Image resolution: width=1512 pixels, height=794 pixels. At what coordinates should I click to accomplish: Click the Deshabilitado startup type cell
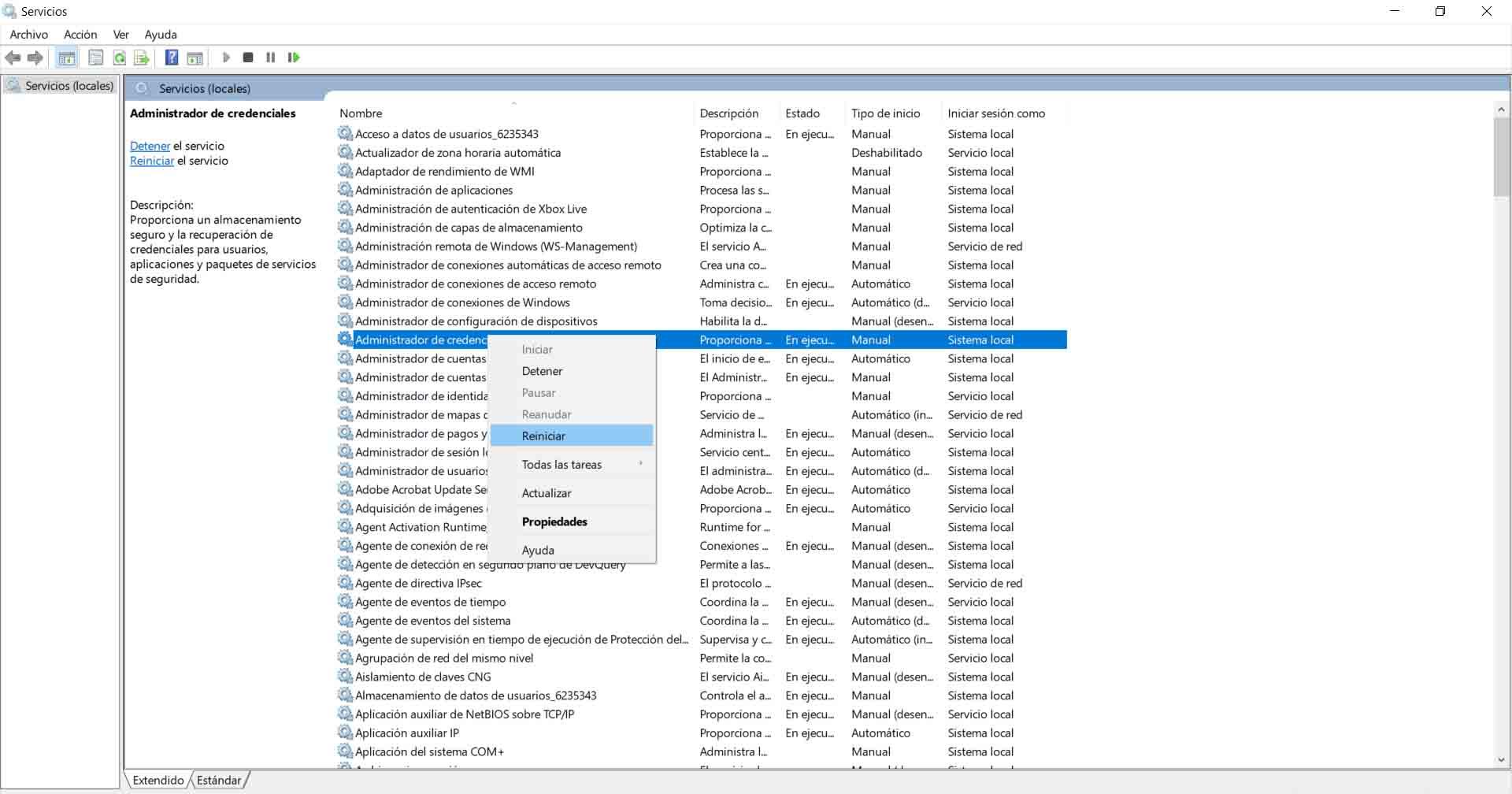tap(887, 152)
